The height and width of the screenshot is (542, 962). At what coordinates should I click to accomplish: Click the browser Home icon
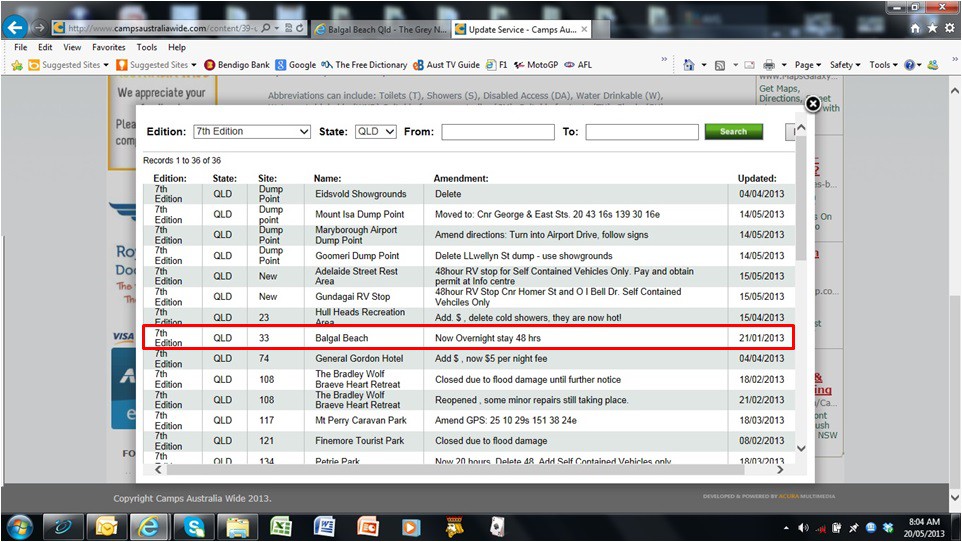915,28
